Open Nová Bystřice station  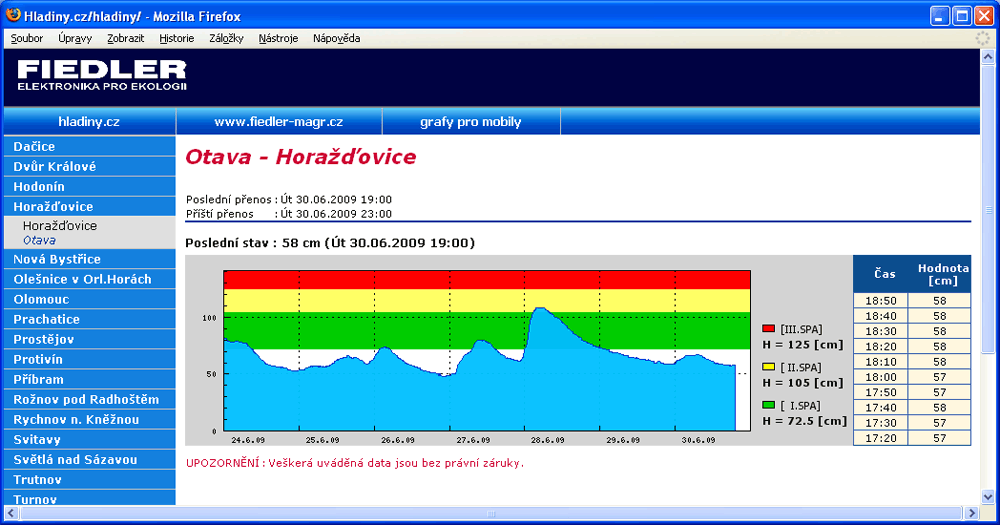point(89,259)
